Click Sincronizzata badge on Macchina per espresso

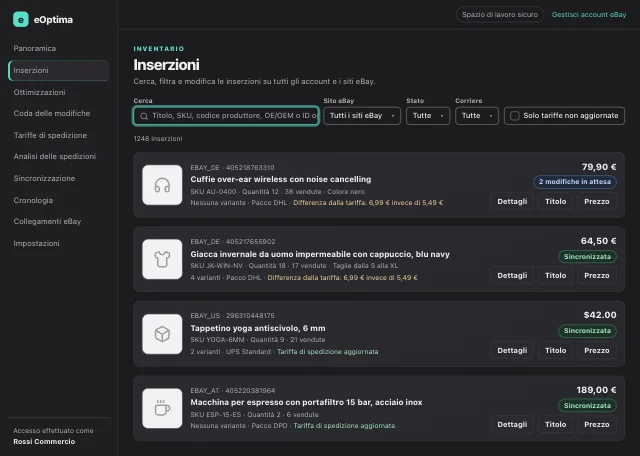click(587, 406)
